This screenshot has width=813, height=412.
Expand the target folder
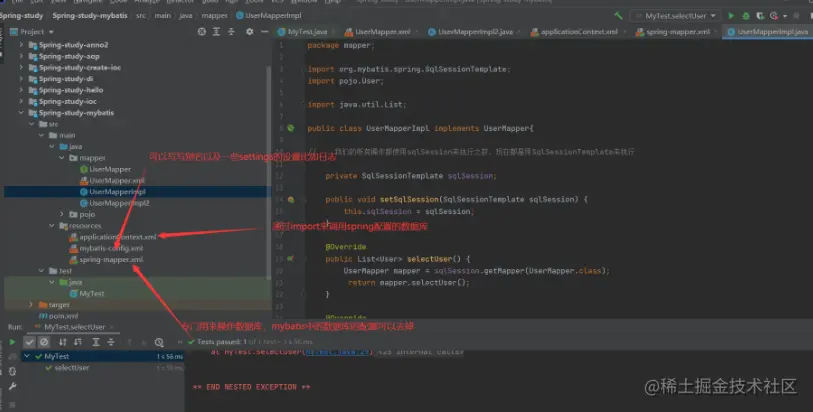pyautogui.click(x=32, y=305)
